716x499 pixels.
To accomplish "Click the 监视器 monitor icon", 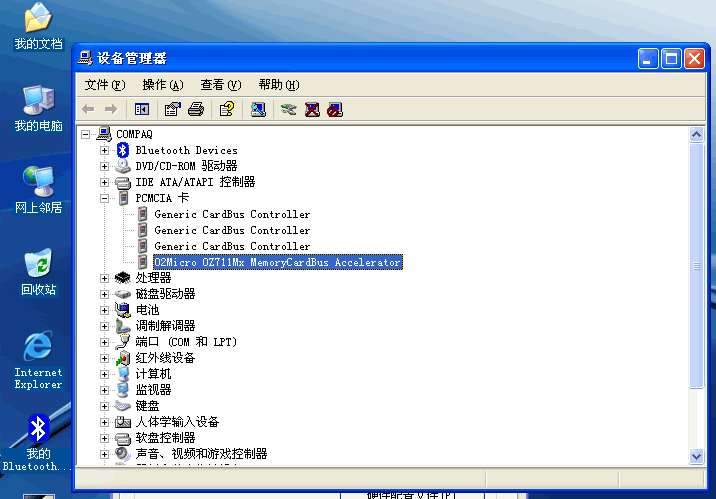I will (x=122, y=390).
